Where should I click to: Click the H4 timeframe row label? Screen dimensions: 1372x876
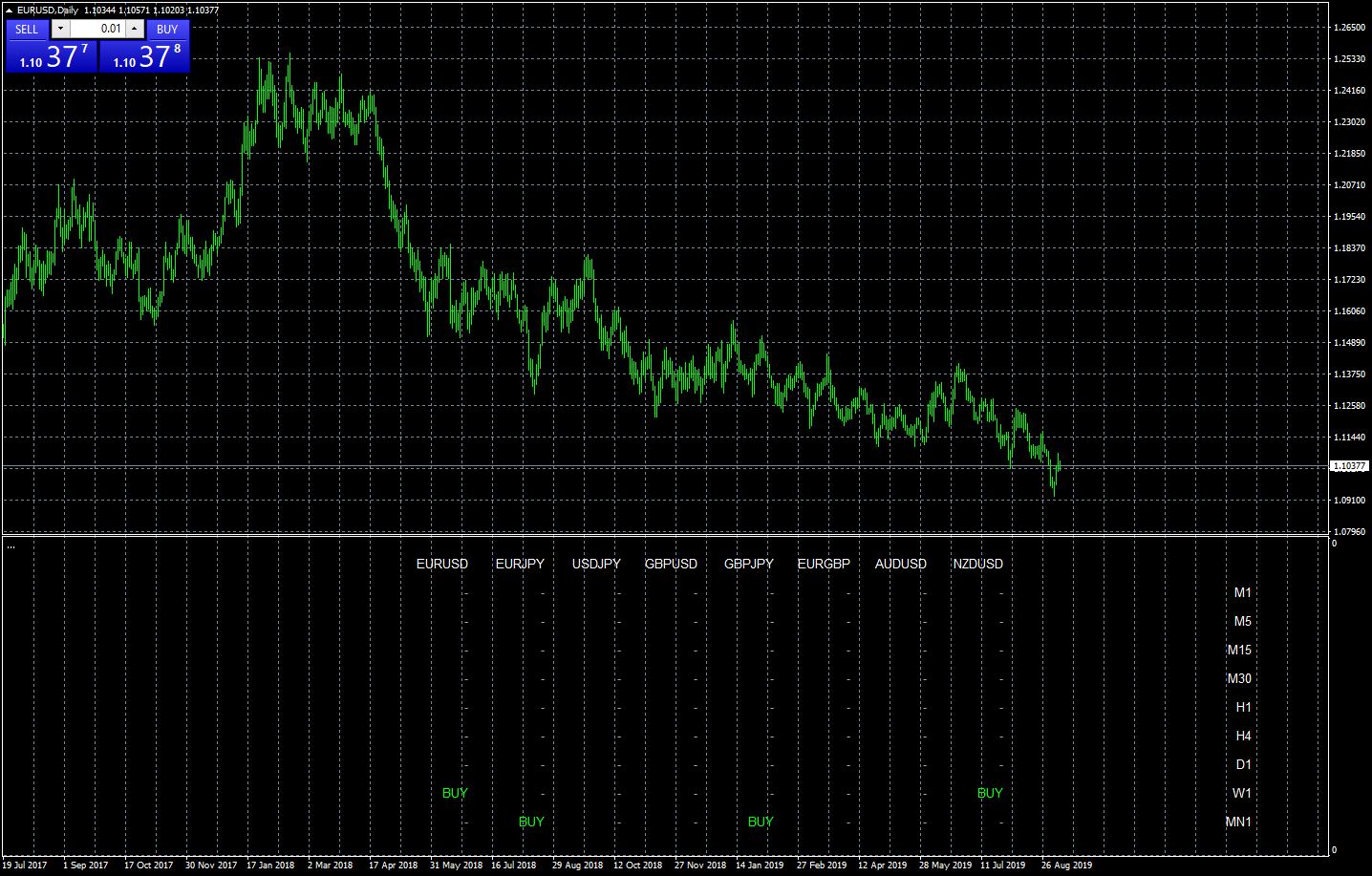(x=1243, y=736)
